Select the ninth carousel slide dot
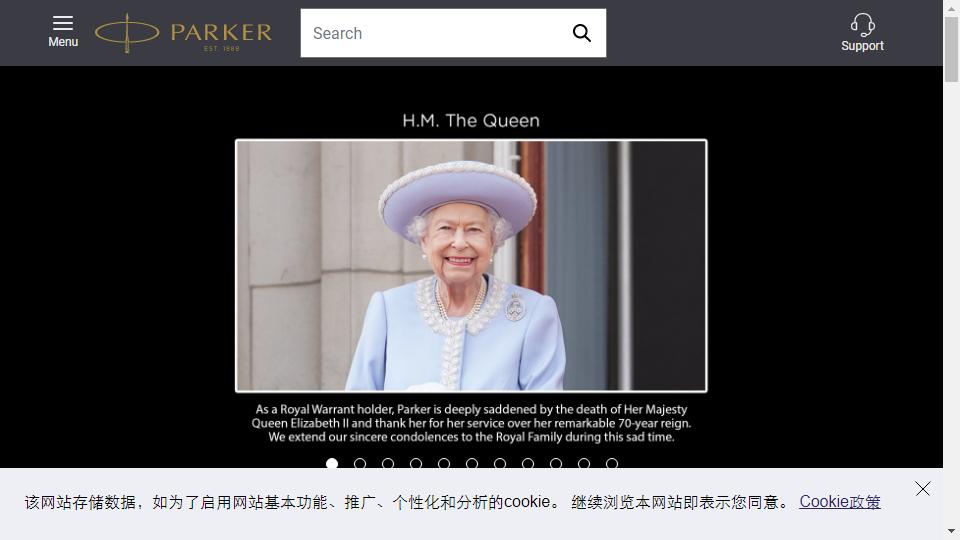The height and width of the screenshot is (540, 960). (x=556, y=463)
